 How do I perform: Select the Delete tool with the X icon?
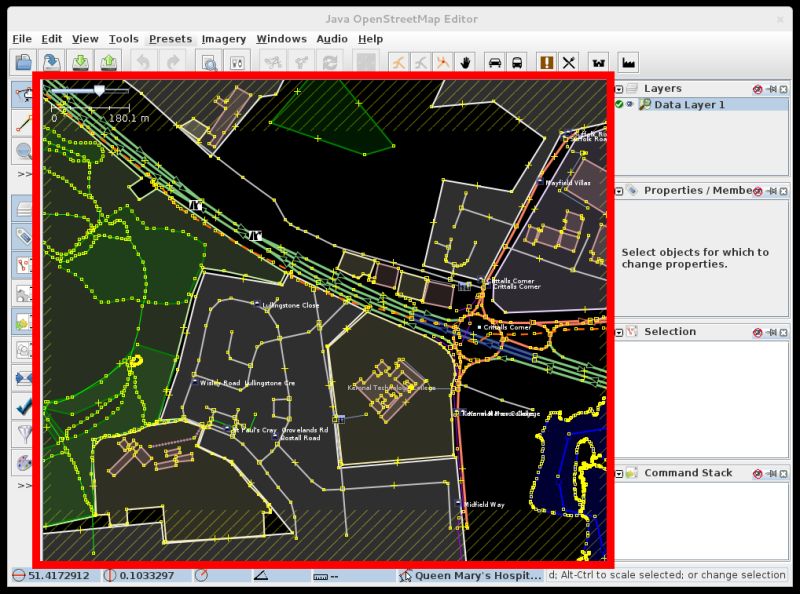[x=568, y=62]
